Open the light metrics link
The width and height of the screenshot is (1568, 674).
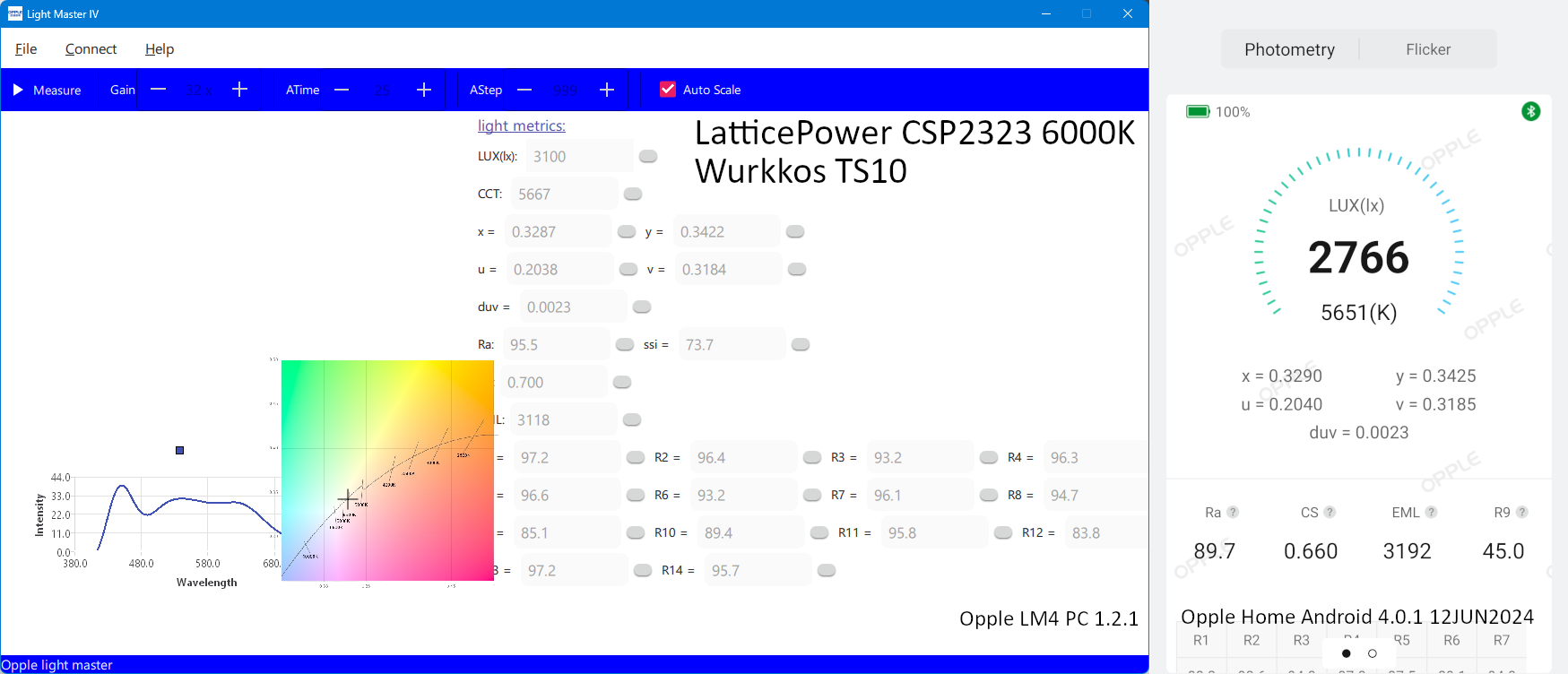(522, 125)
